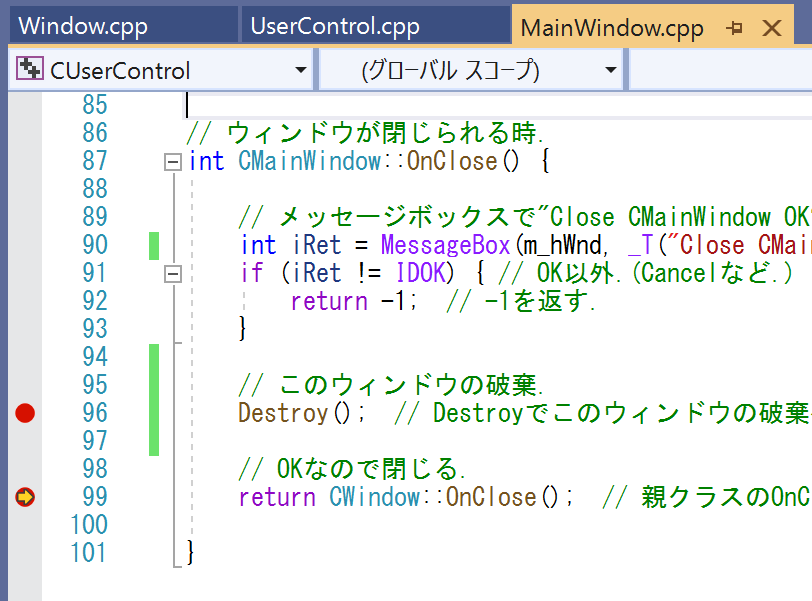The width and height of the screenshot is (812, 601).
Task: Click IDOK constant on line 91
Action: pyautogui.click(x=420, y=273)
